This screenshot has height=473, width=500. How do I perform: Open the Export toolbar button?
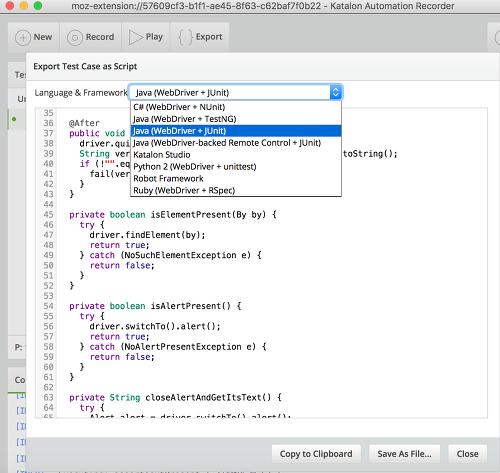pos(200,37)
